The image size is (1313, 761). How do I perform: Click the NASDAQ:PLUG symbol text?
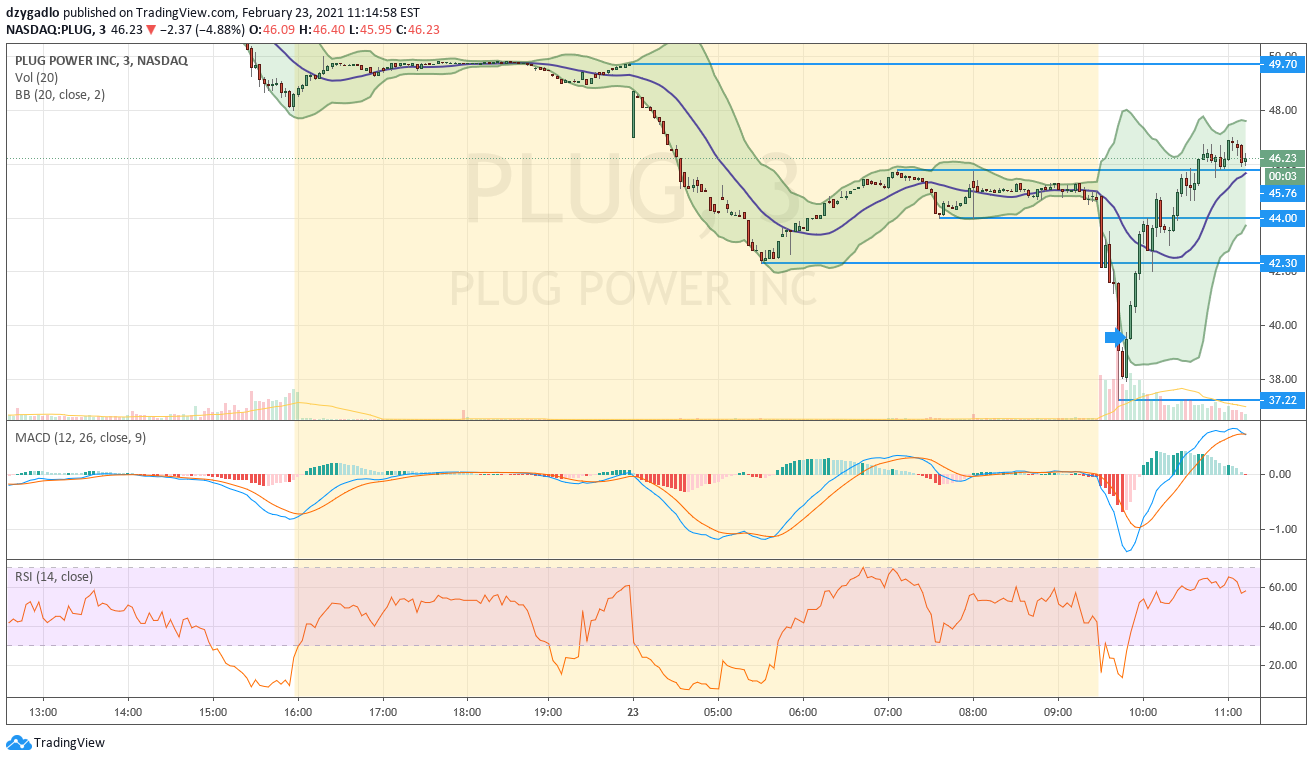[x=49, y=30]
